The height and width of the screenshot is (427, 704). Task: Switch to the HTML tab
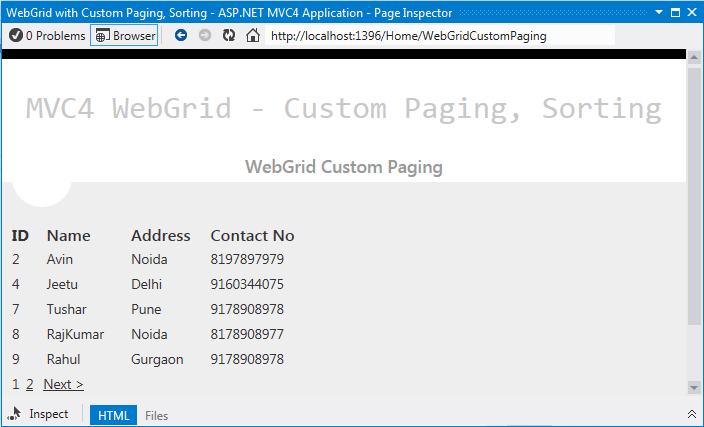tap(113, 415)
